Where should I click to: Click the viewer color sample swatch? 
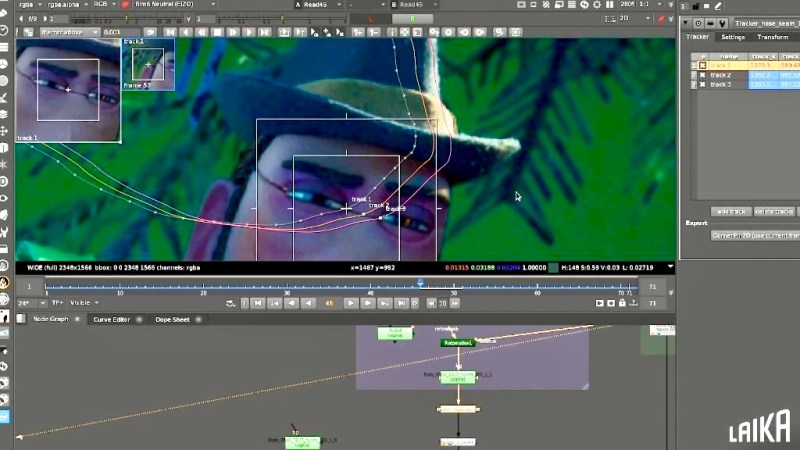coord(553,267)
